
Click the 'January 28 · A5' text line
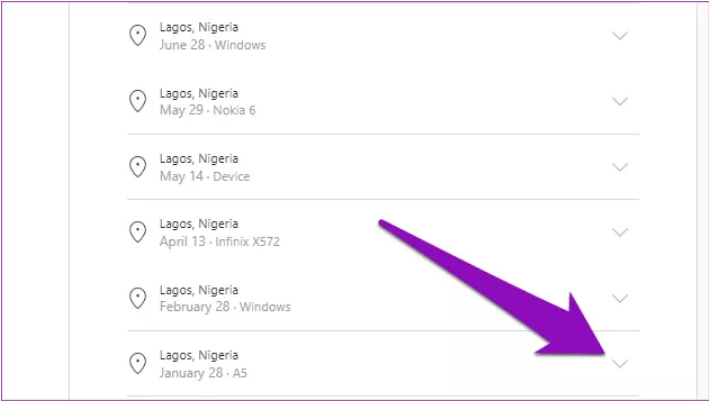coord(203,372)
